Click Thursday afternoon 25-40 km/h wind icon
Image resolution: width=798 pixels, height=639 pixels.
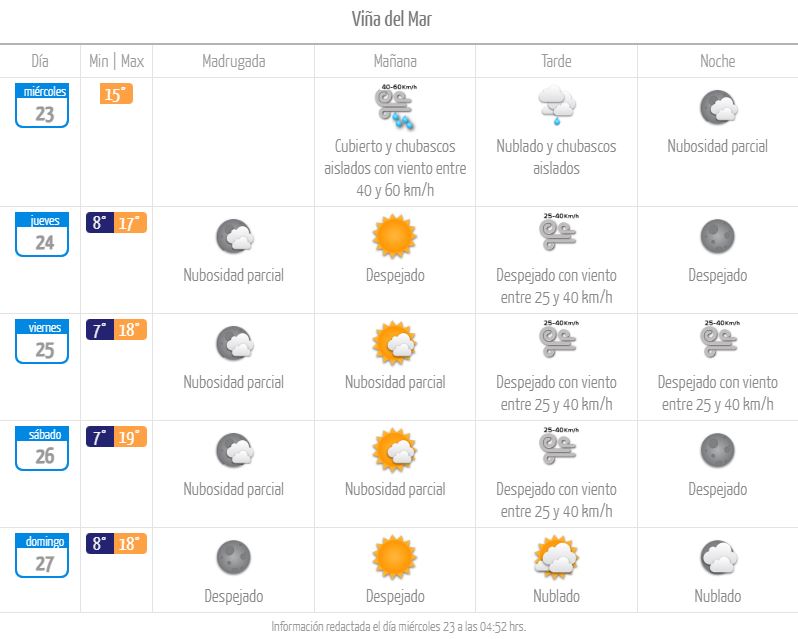click(558, 232)
